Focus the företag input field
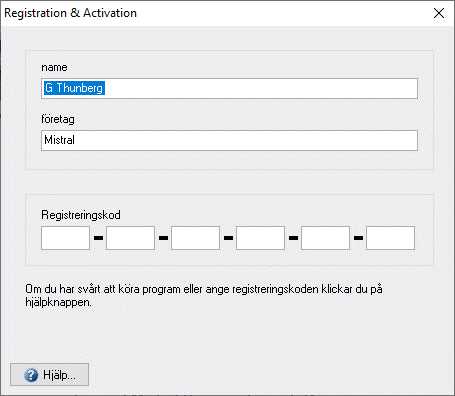 point(229,140)
